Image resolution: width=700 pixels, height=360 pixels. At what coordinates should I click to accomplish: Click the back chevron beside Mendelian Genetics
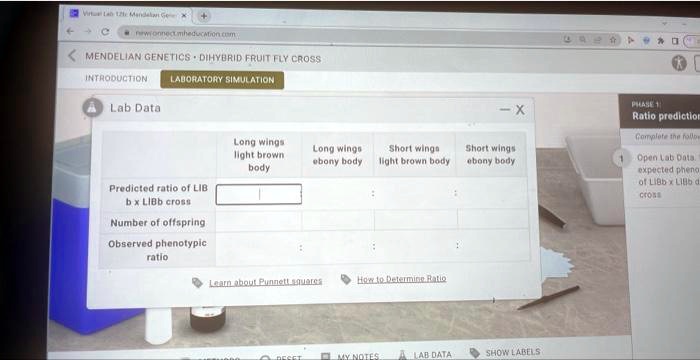click(72, 56)
